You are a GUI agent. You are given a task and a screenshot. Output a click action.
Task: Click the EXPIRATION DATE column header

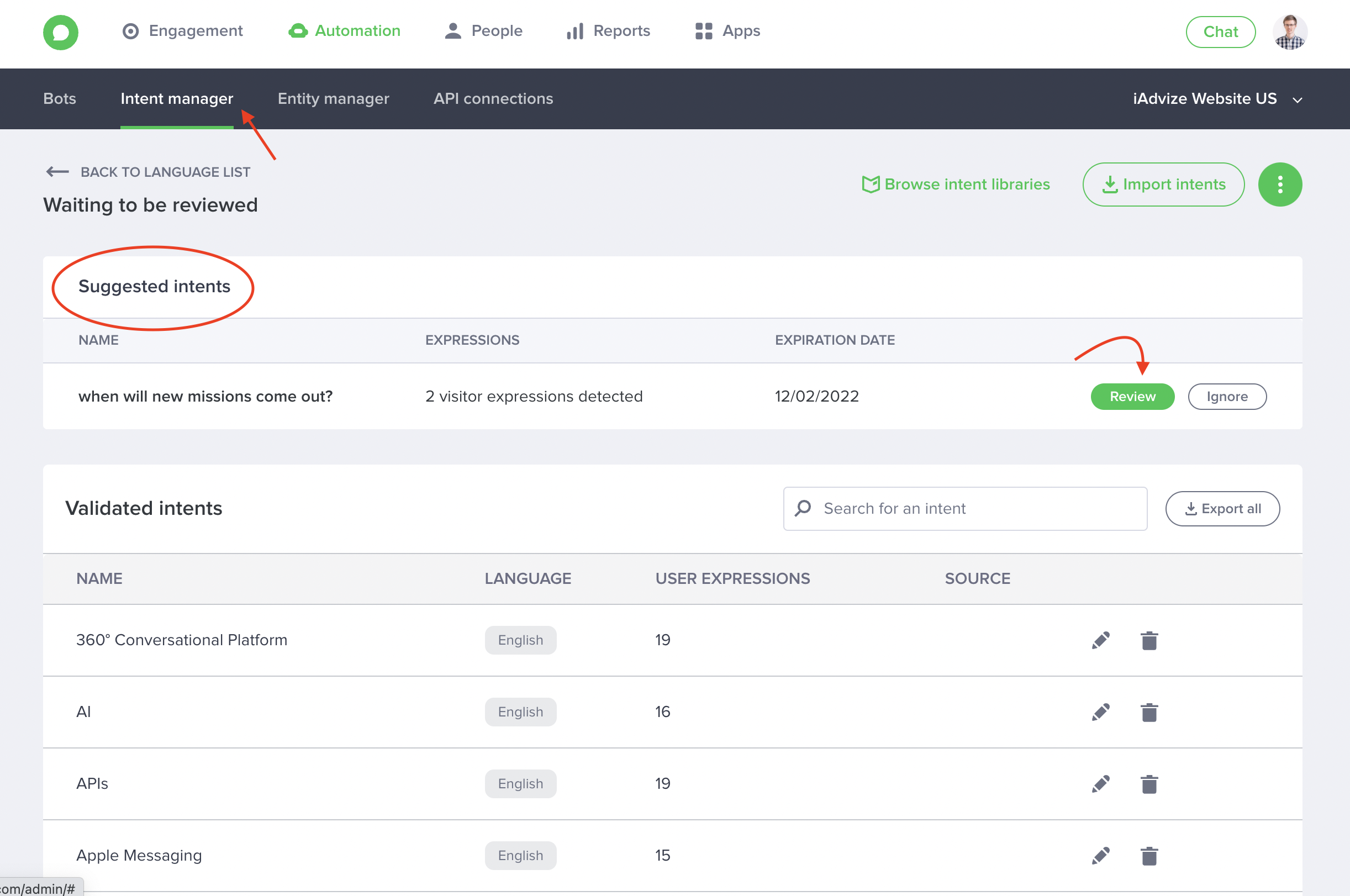pos(835,340)
